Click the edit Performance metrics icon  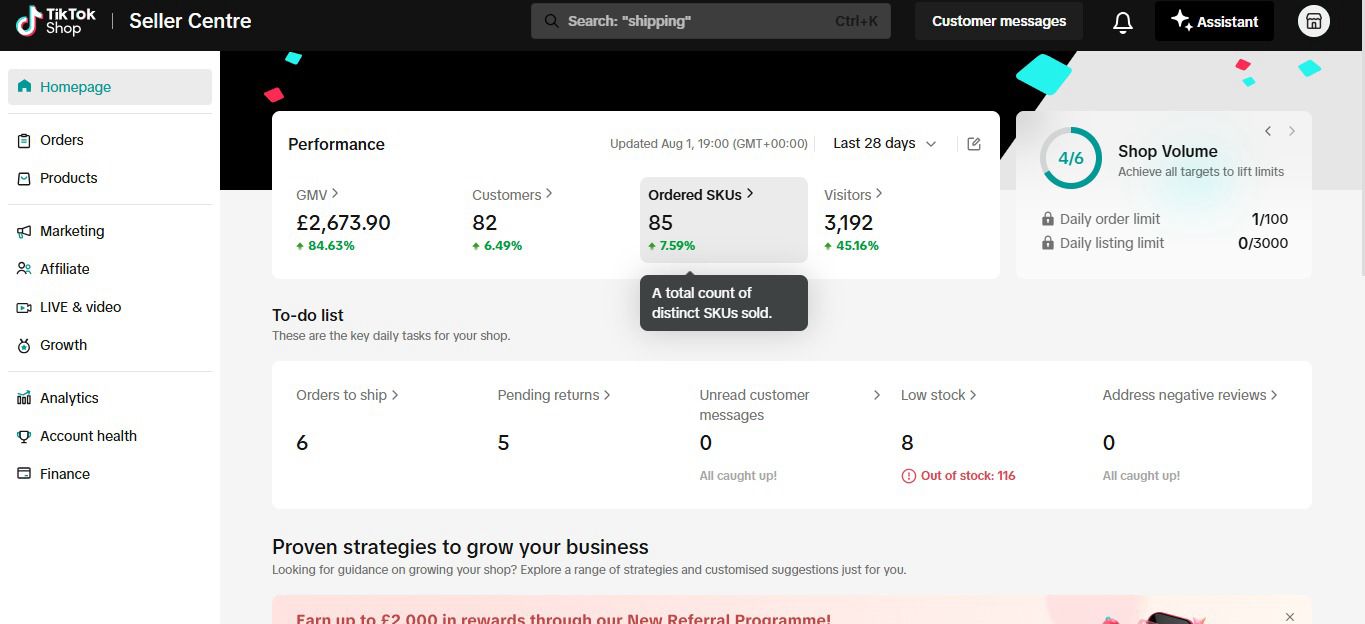pos(974,144)
